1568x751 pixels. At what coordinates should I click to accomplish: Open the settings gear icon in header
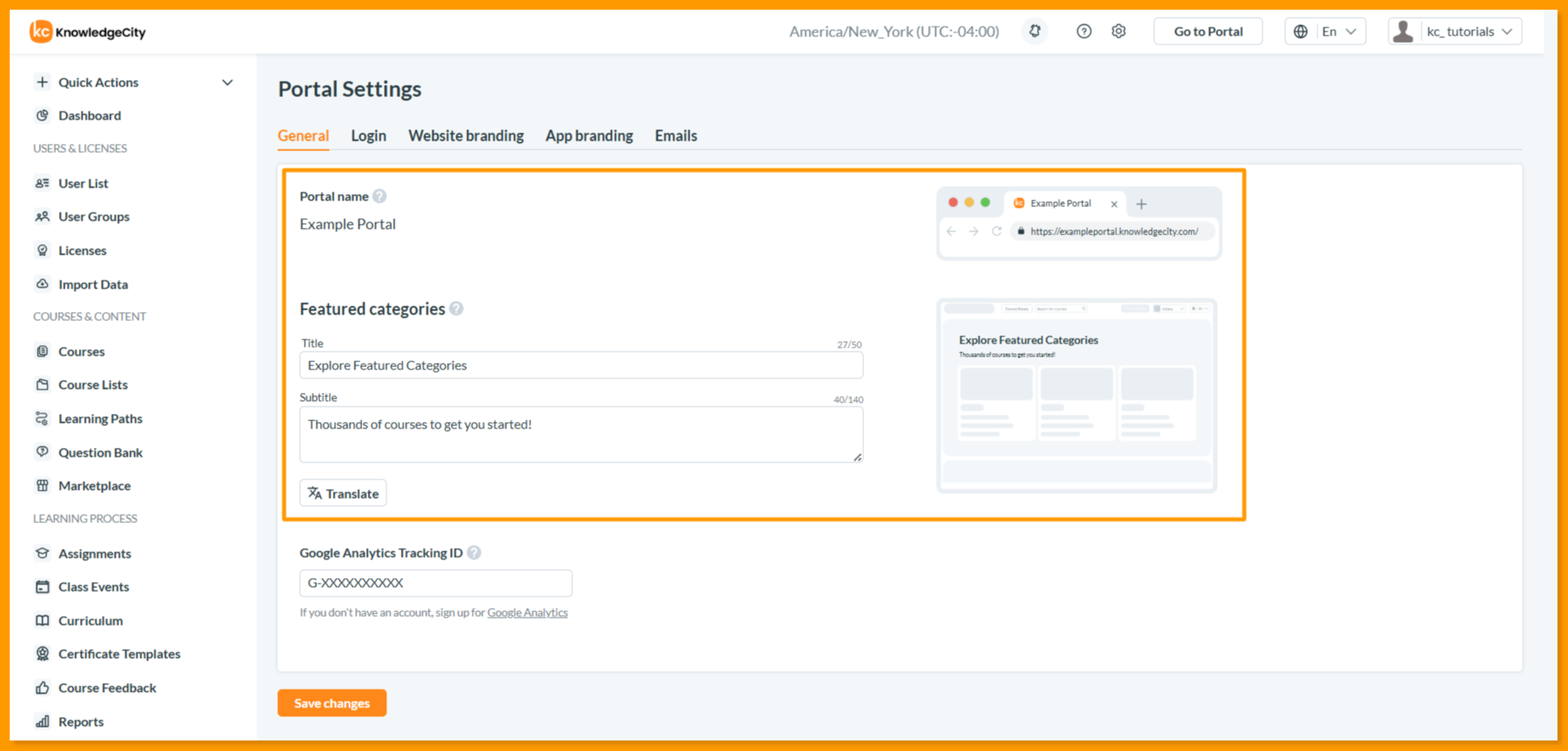click(1119, 32)
